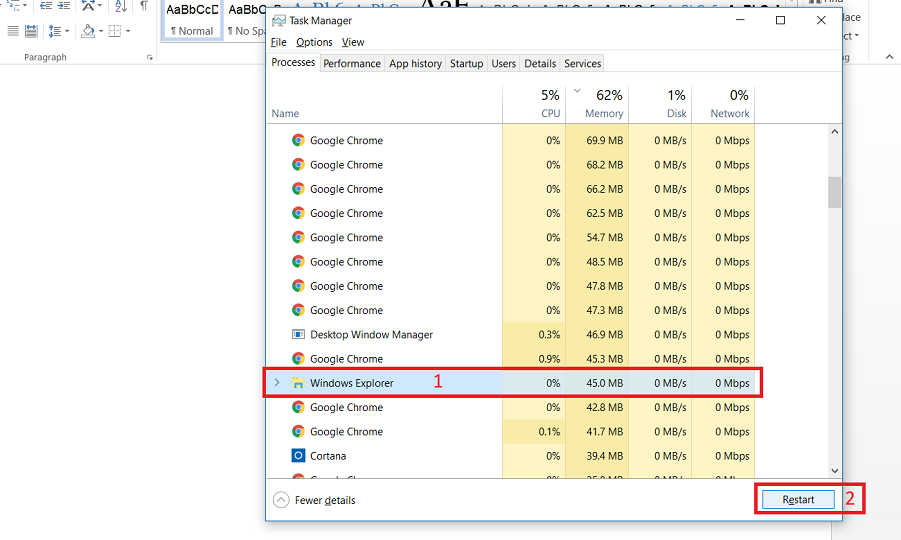The height and width of the screenshot is (540, 901).
Task: Switch to the Details tab
Action: pyautogui.click(x=540, y=64)
